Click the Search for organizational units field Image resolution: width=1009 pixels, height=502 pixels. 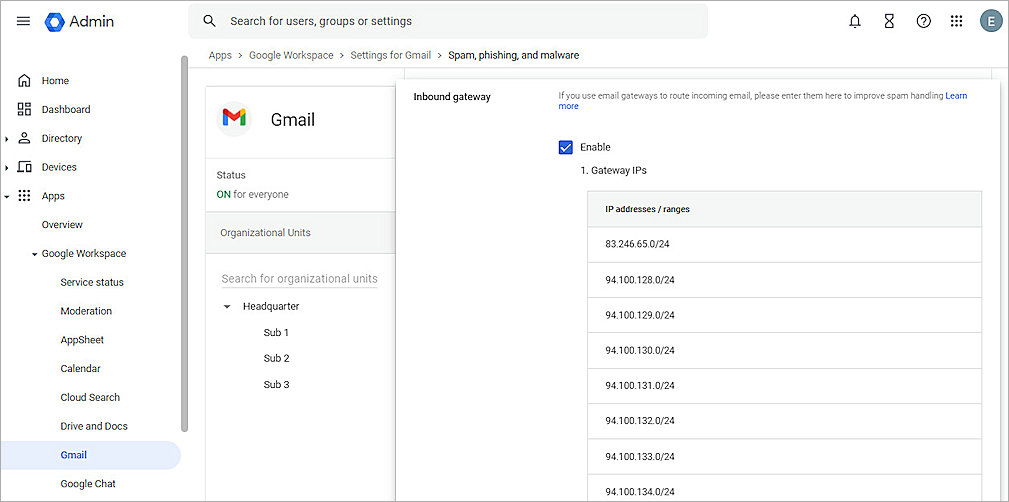[x=299, y=279]
